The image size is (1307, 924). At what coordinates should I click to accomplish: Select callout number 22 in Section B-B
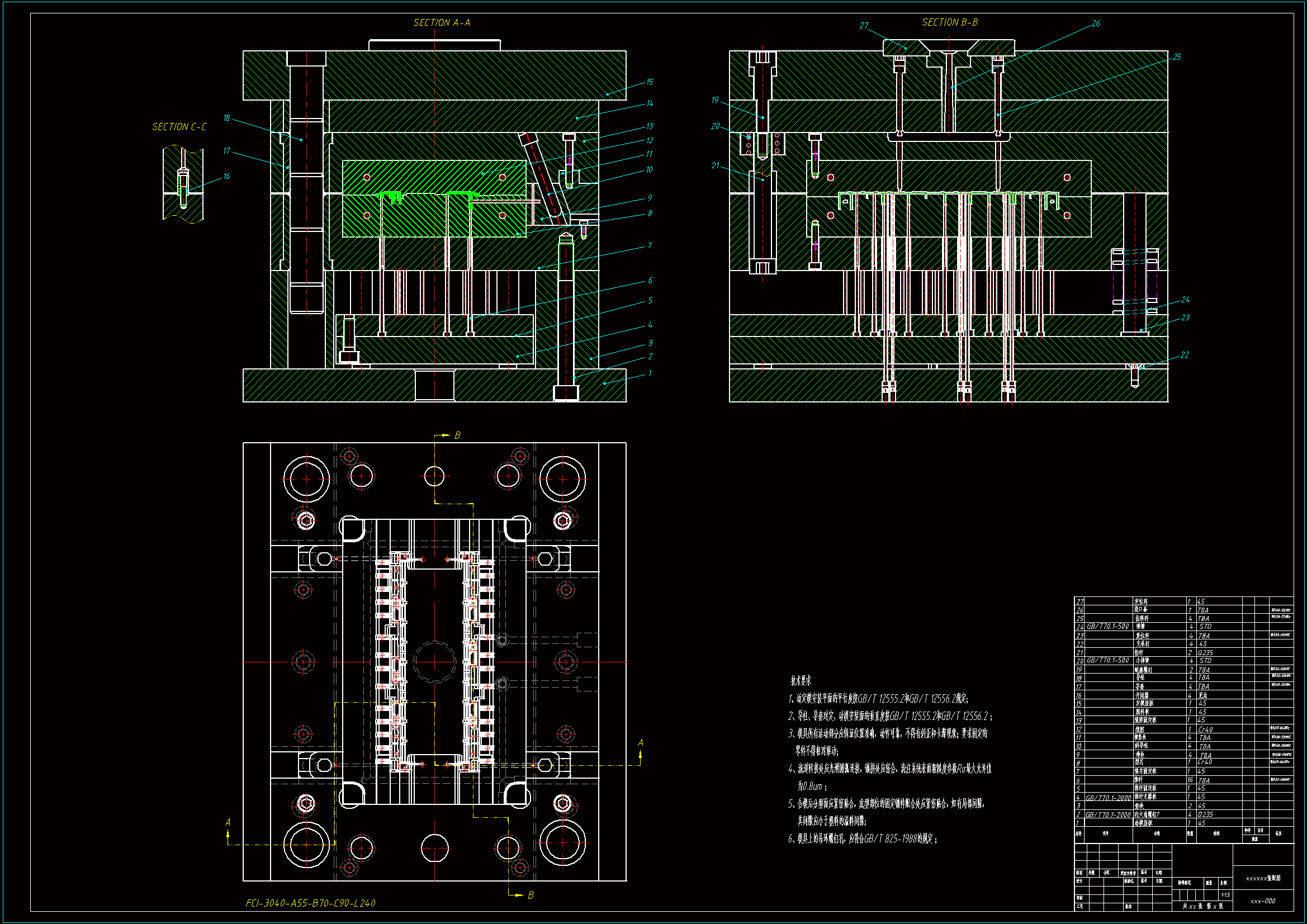click(x=1185, y=355)
